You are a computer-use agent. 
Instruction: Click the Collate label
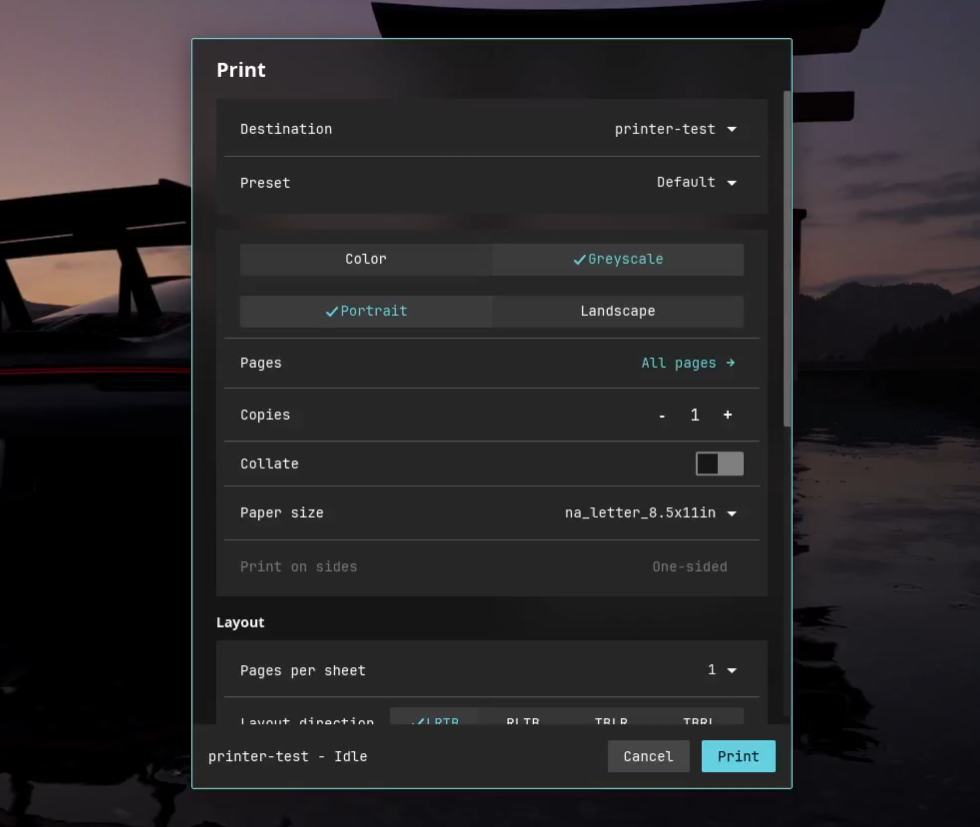269,464
